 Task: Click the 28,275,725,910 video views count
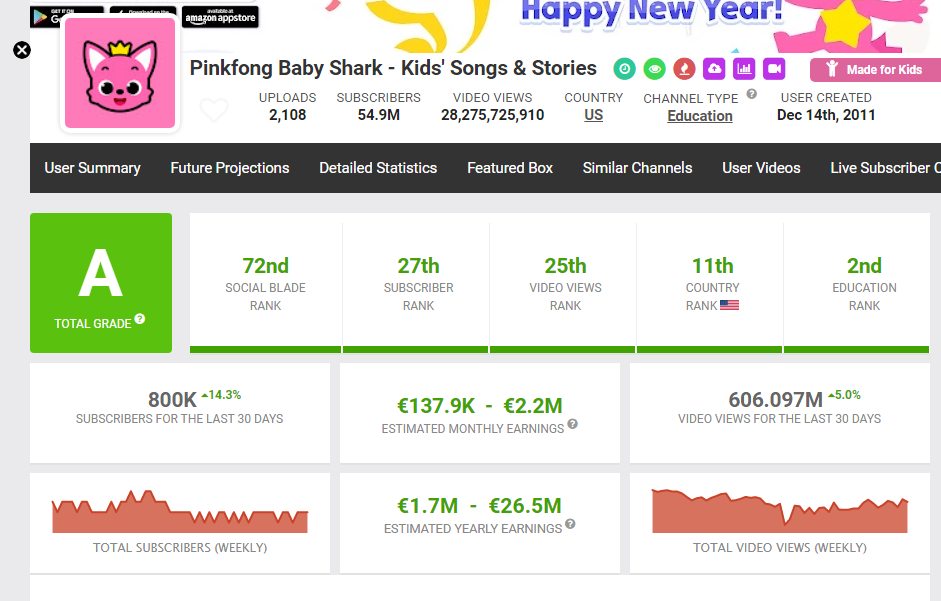[493, 115]
